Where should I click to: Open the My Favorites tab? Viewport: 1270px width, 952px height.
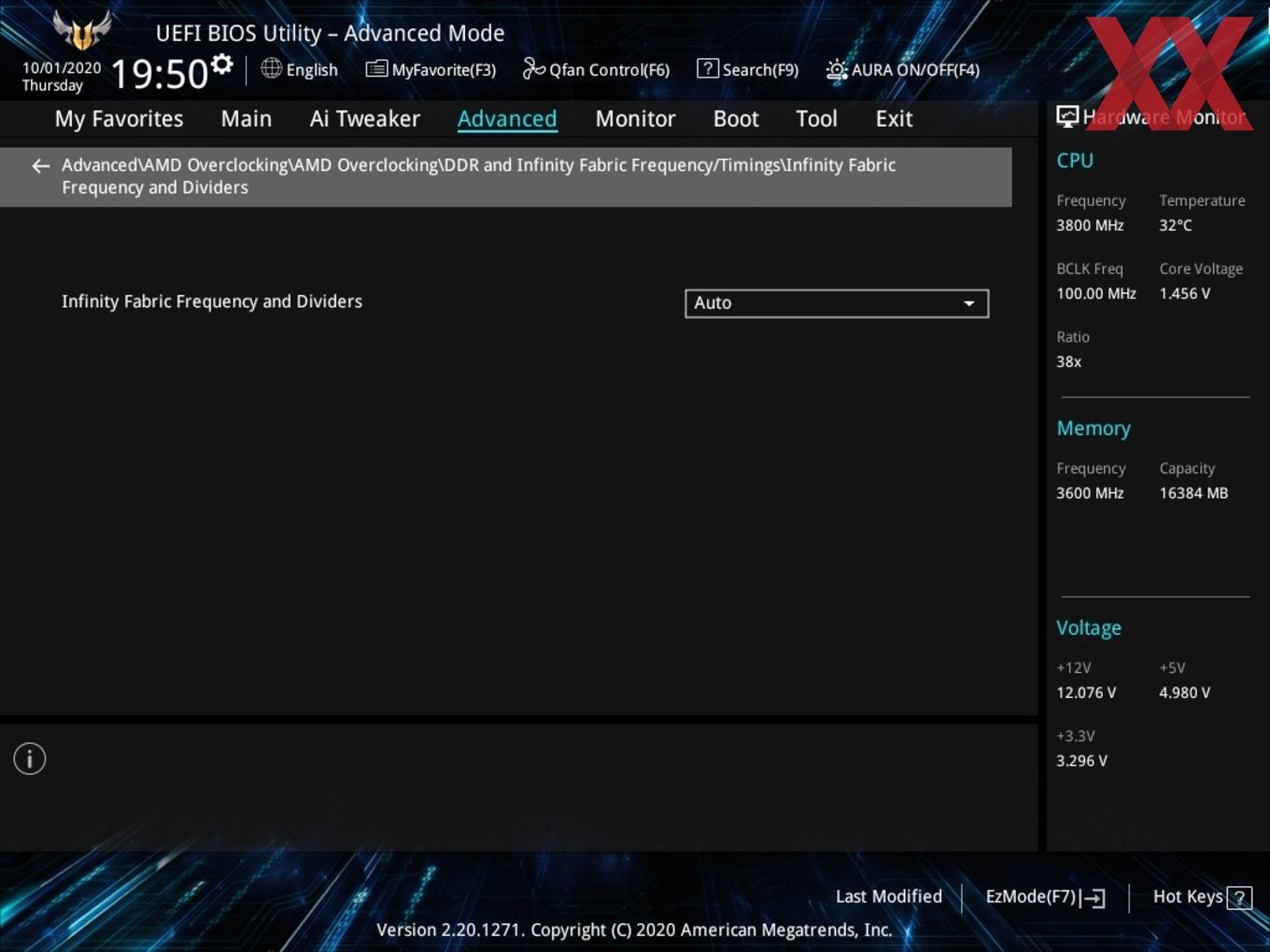coord(119,119)
